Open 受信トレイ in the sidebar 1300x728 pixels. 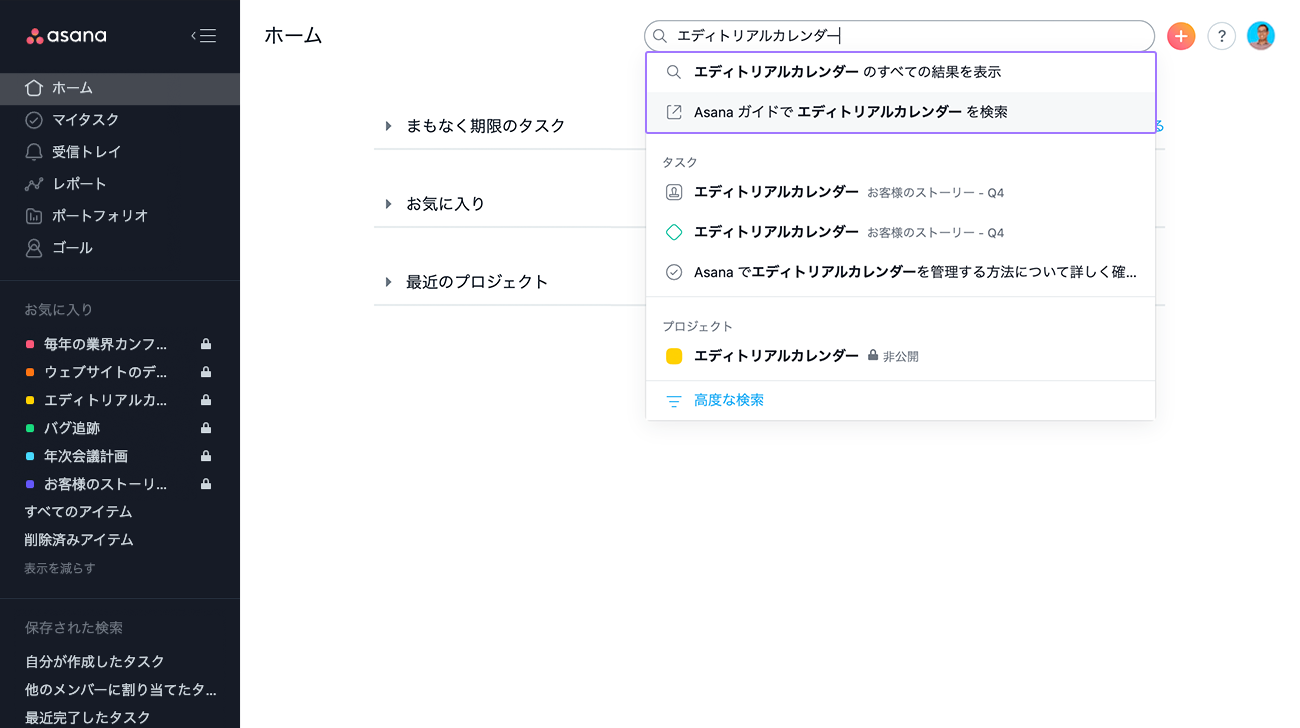[x=120, y=152]
